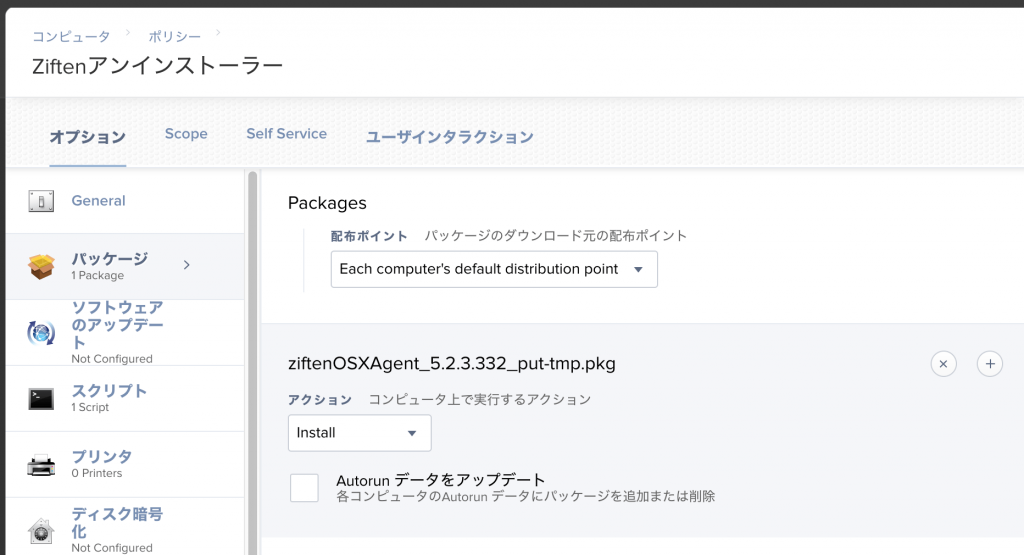This screenshot has width=1024, height=555.
Task: Open the スクリプト sidebar link
Action: click(109, 390)
